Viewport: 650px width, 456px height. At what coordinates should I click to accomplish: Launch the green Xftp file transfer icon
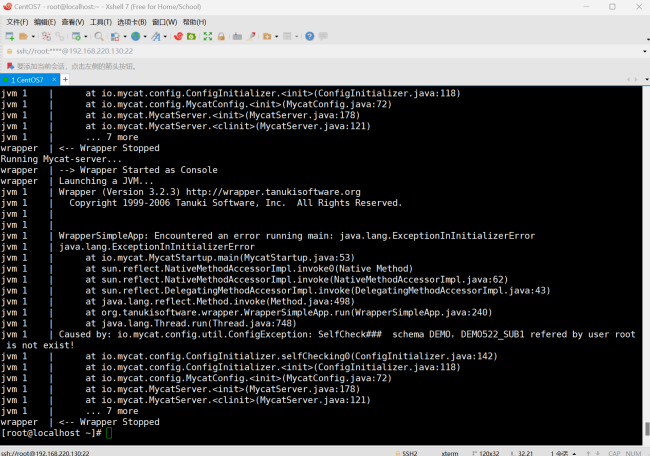pos(192,36)
